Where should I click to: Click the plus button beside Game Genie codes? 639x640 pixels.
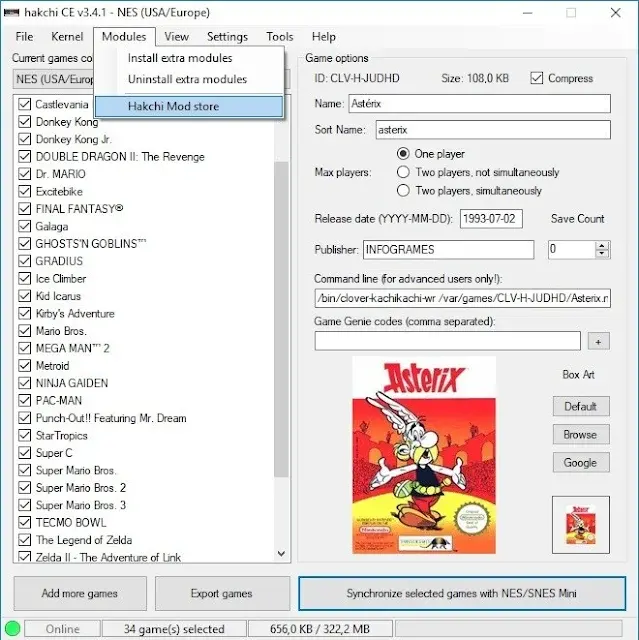point(598,341)
